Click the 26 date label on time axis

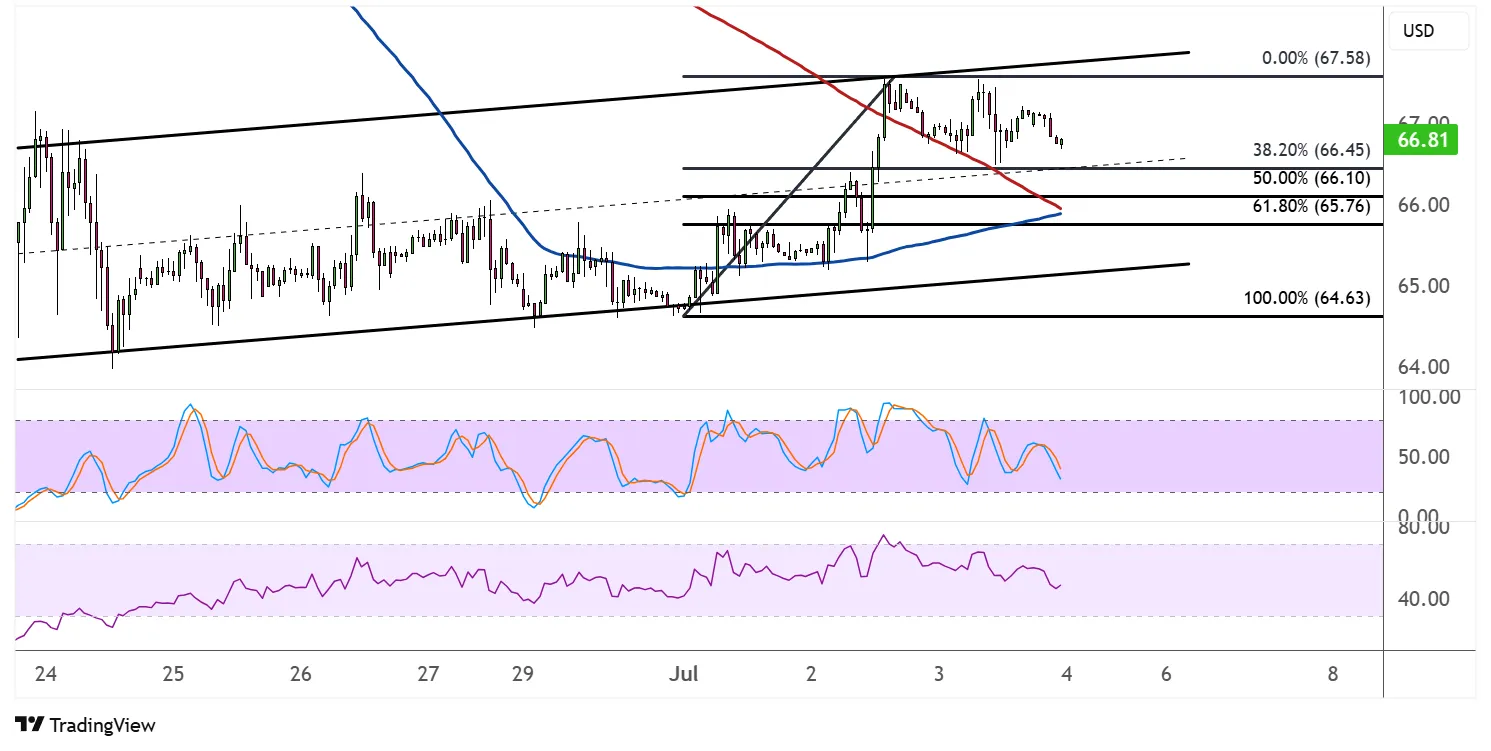click(x=301, y=674)
